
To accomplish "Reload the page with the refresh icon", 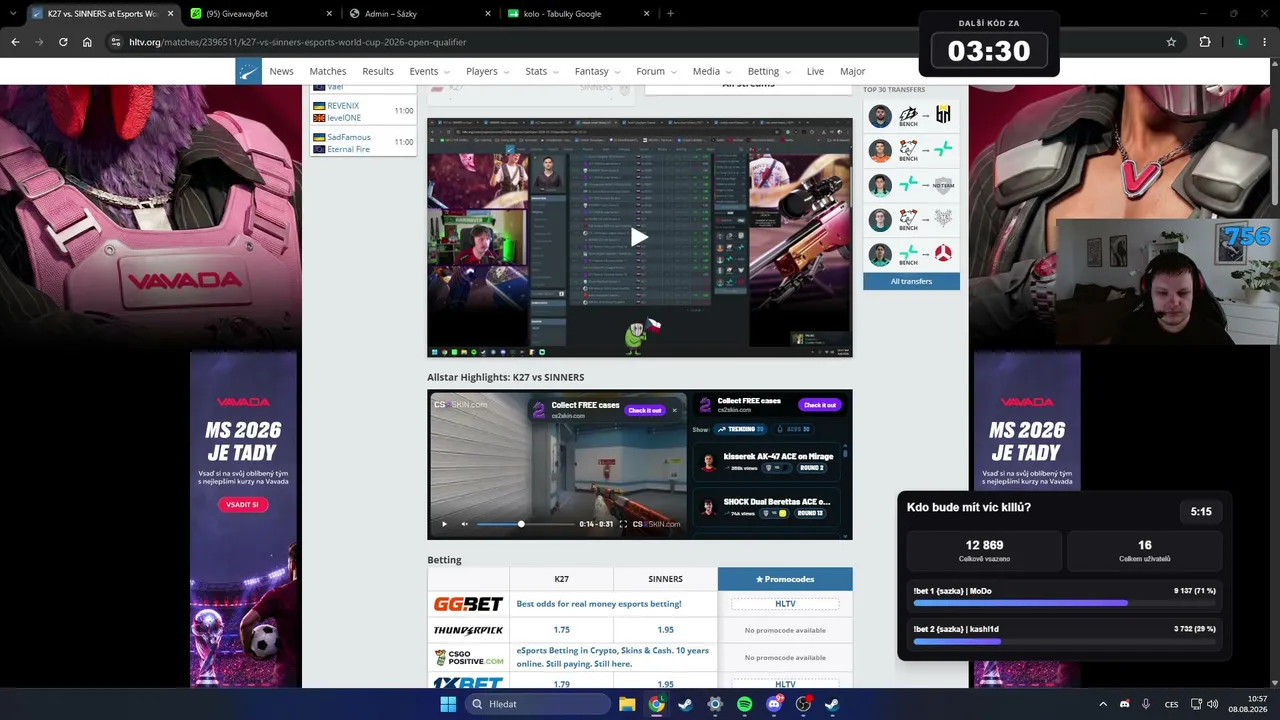I will click(x=63, y=42).
